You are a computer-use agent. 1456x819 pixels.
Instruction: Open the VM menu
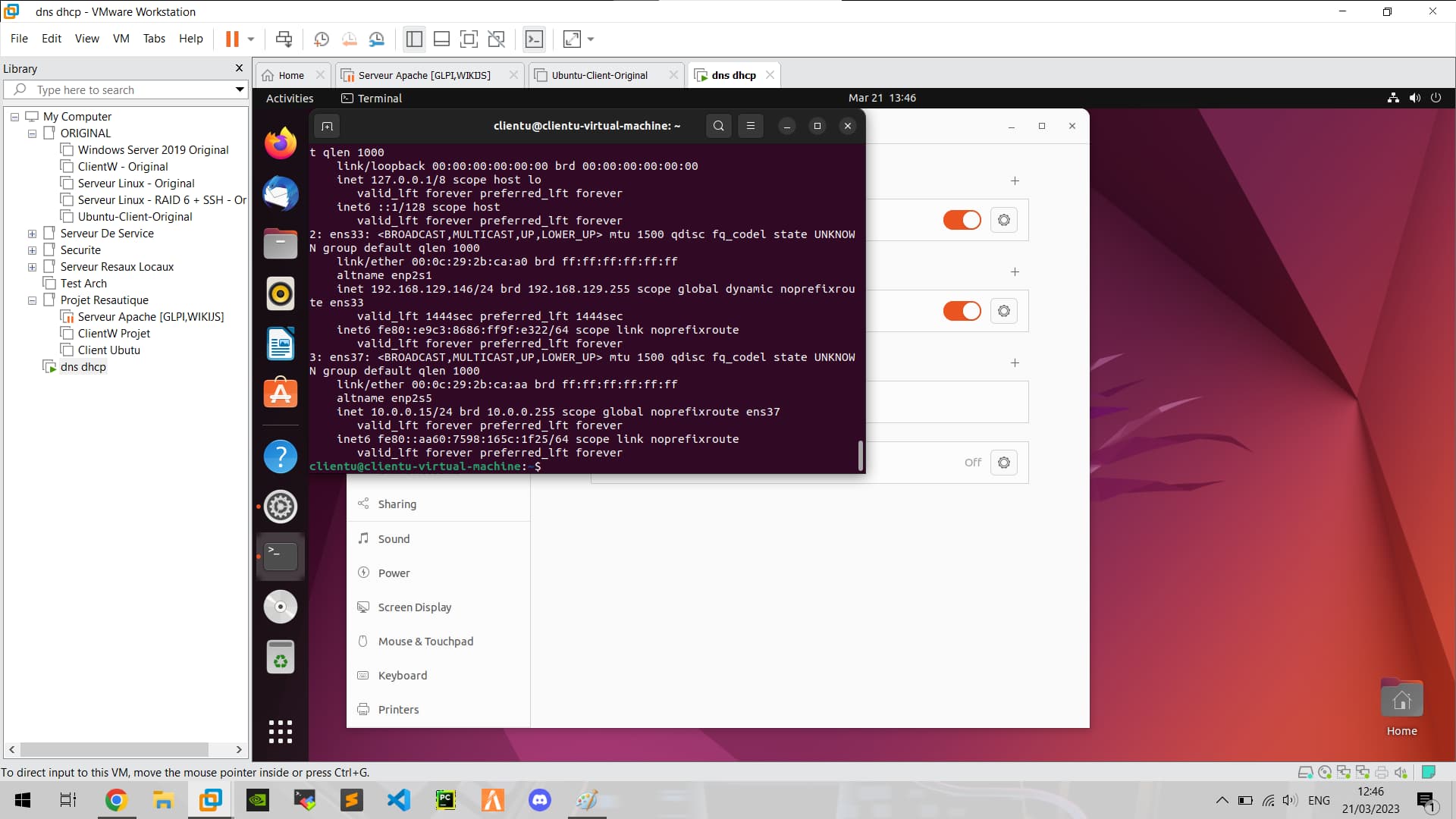121,39
